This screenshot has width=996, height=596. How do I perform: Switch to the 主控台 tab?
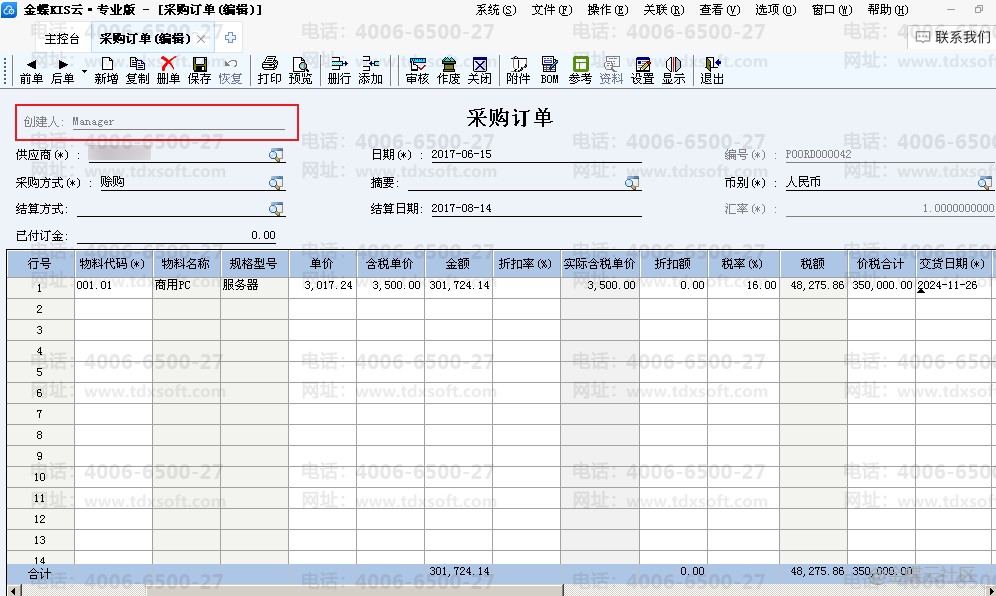pyautogui.click(x=62, y=38)
